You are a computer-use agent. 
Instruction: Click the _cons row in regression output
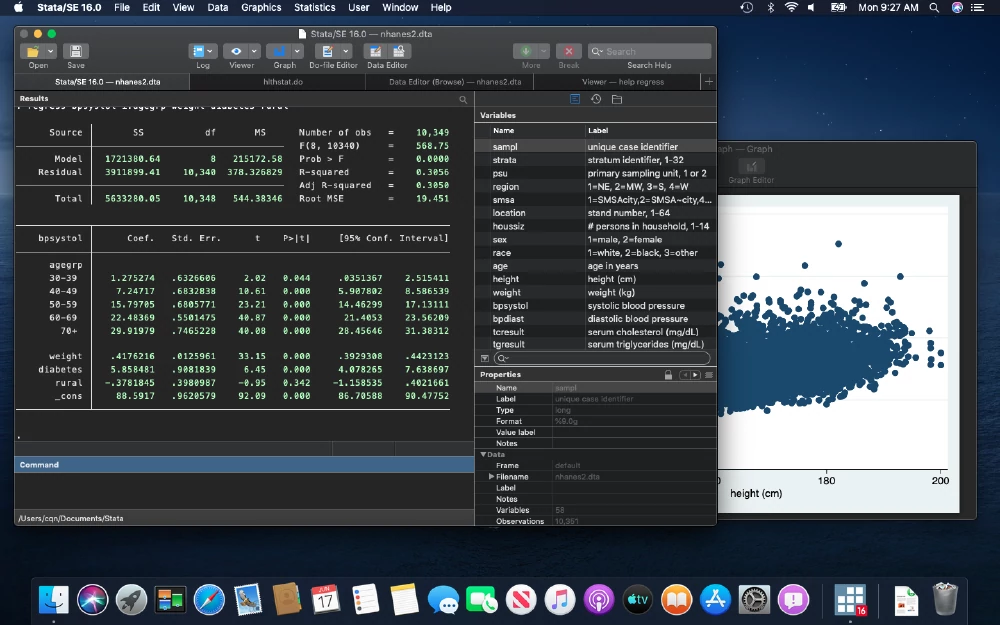tap(233, 396)
